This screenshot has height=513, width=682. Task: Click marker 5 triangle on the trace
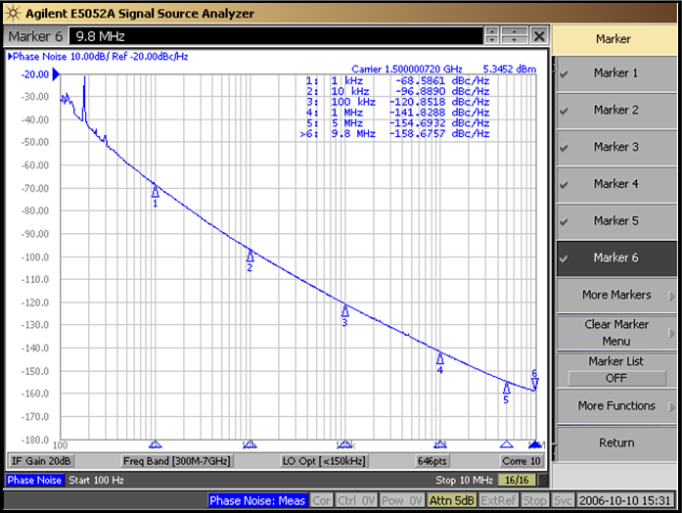pyautogui.click(x=506, y=388)
